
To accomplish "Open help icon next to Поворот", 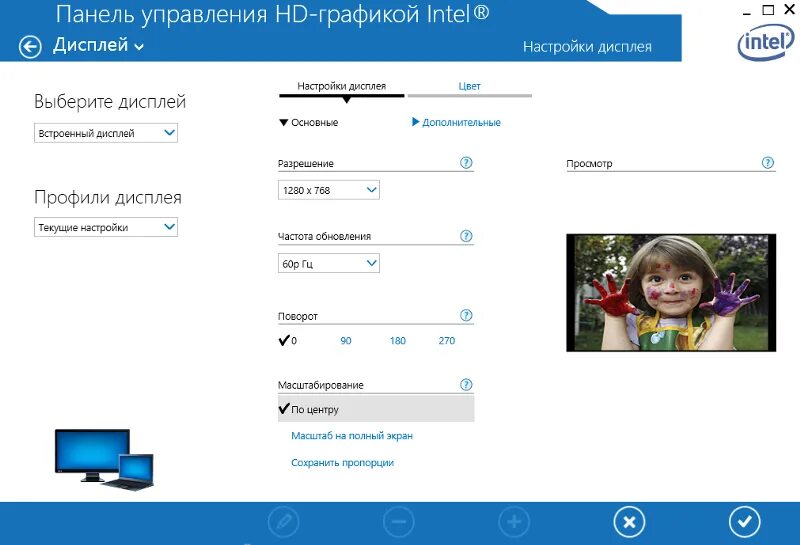I will tap(466, 315).
